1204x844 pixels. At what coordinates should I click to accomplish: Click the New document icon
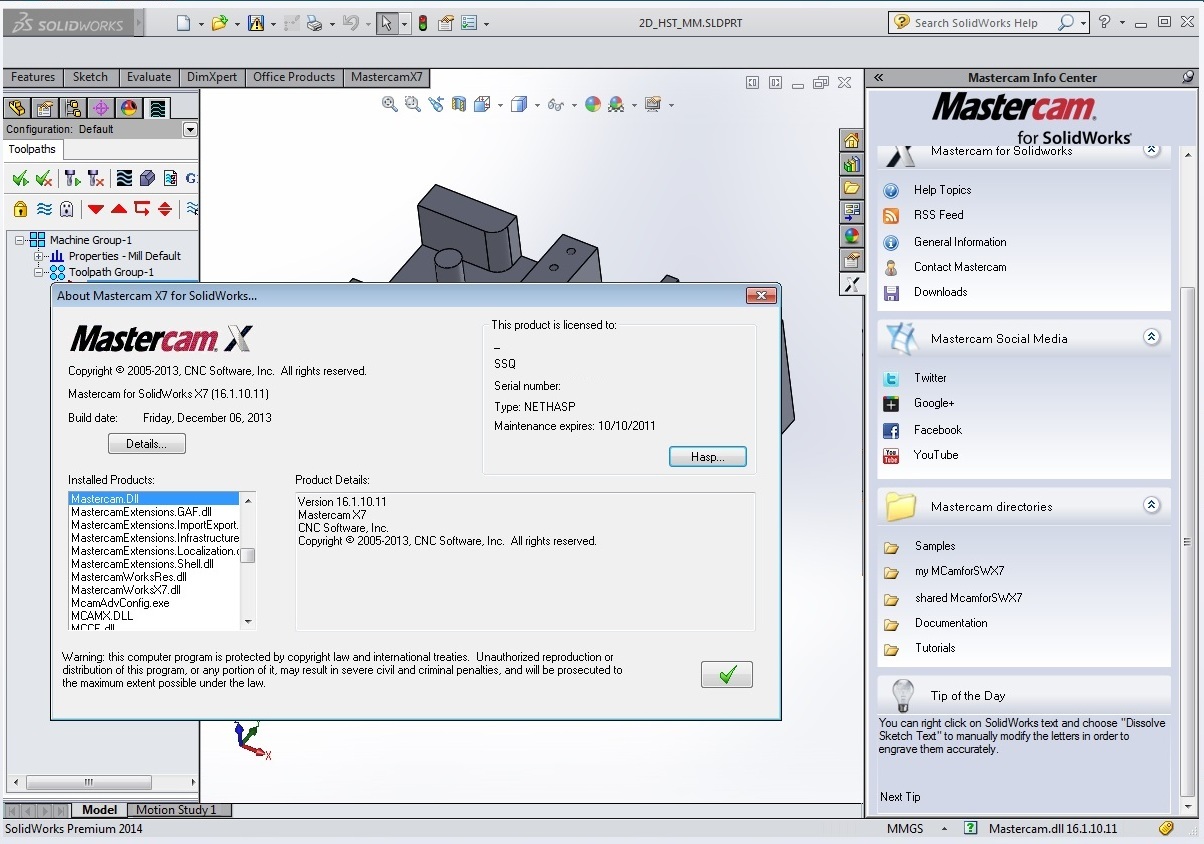point(183,23)
